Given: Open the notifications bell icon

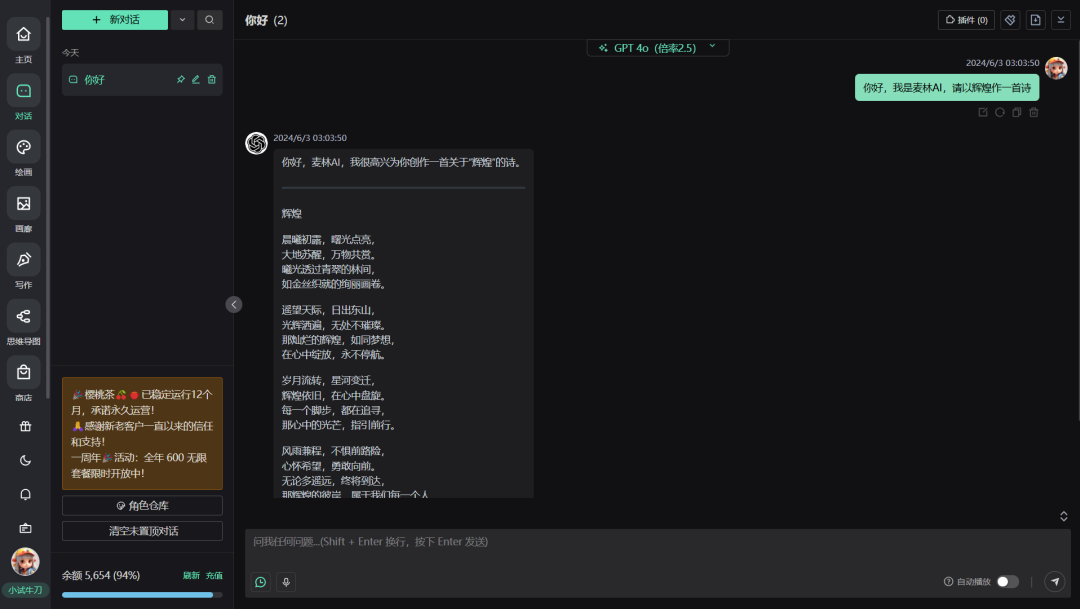Looking at the screenshot, I should 25,494.
